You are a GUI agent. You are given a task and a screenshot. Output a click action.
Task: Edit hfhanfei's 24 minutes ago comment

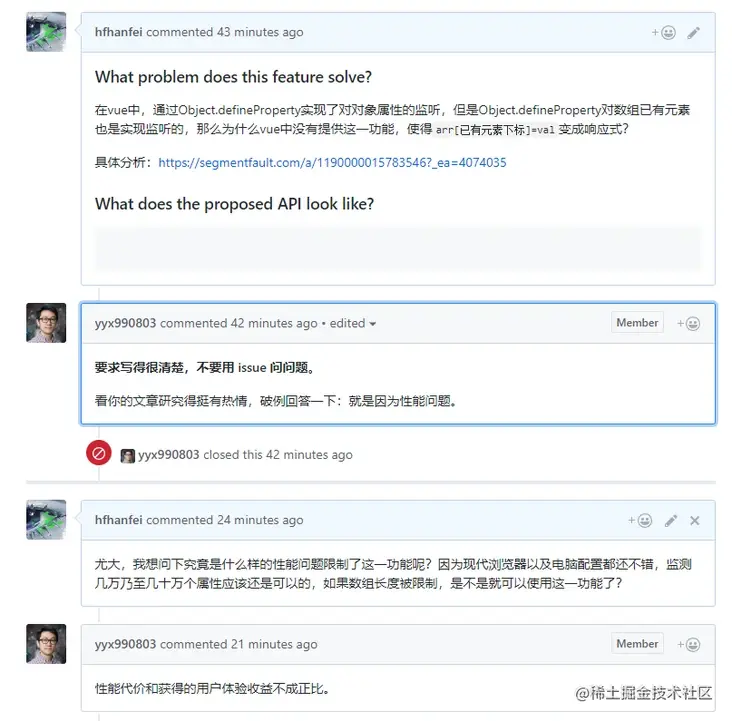[671, 520]
